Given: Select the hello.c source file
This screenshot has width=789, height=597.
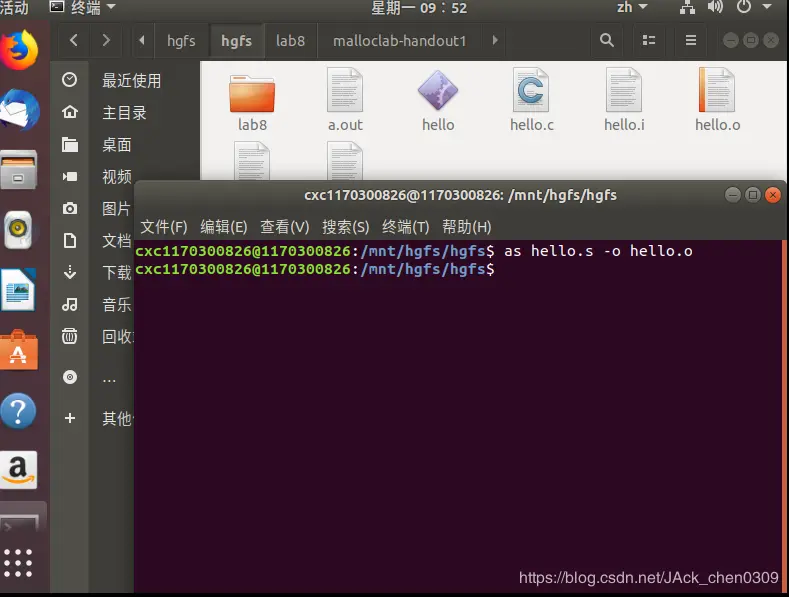Looking at the screenshot, I should coord(531,100).
